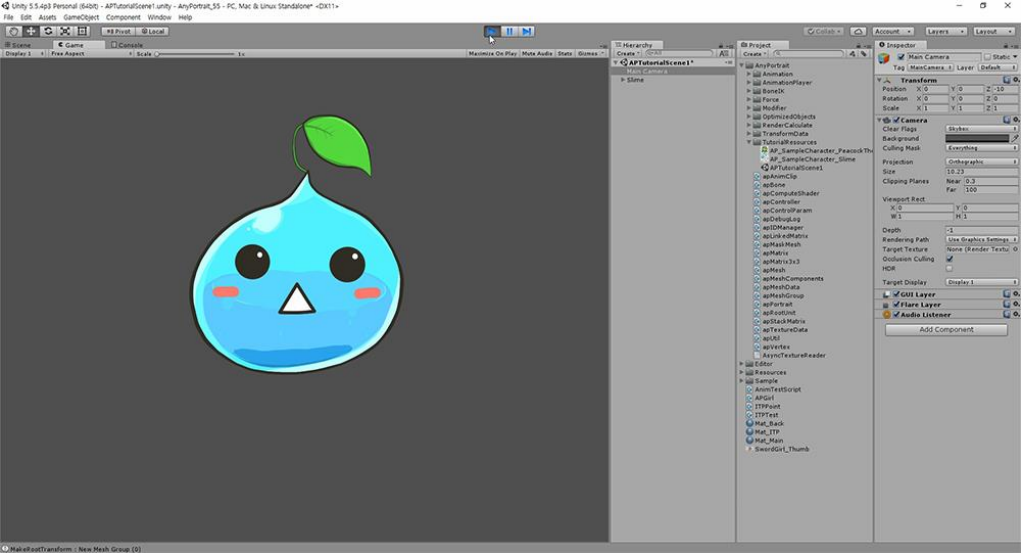Image resolution: width=1021 pixels, height=553 pixels.
Task: Open GUI Layer help icon
Action: point(1007,294)
